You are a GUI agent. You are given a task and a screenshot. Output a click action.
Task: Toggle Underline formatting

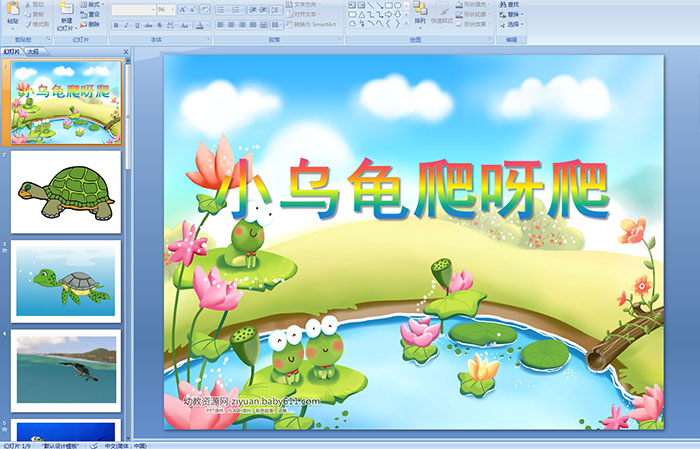click(137, 25)
